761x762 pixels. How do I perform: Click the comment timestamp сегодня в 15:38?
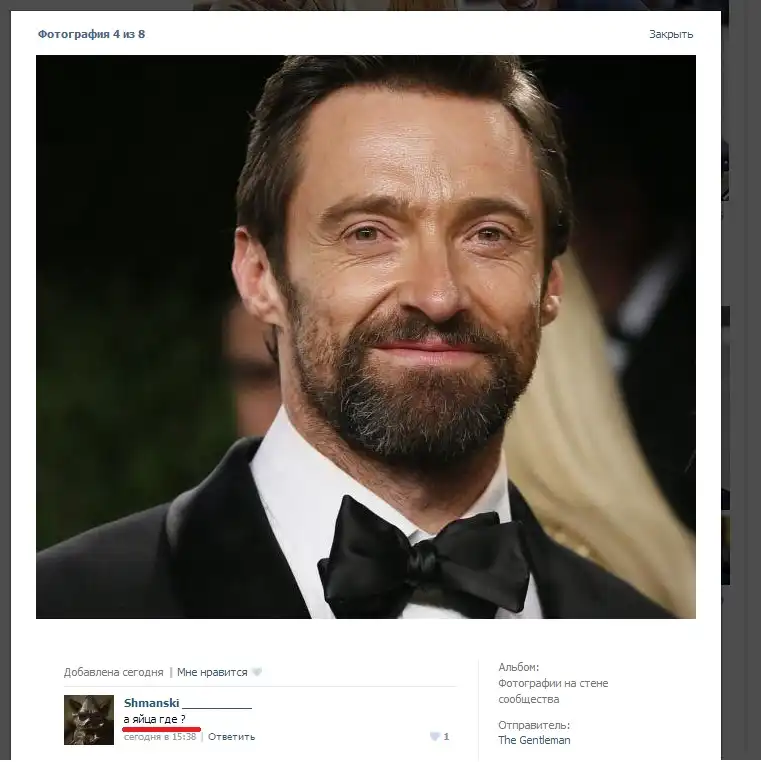160,737
